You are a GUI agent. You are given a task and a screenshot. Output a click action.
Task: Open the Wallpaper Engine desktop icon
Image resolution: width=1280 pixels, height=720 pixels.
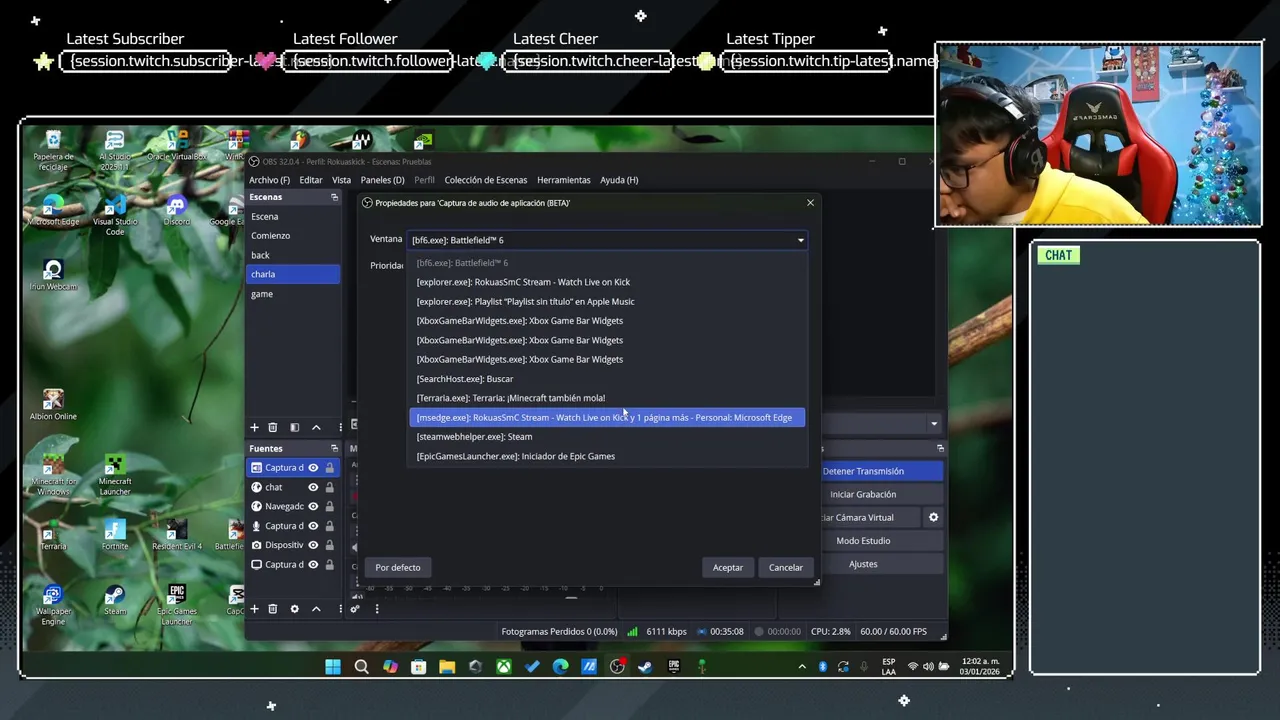[x=53, y=604]
